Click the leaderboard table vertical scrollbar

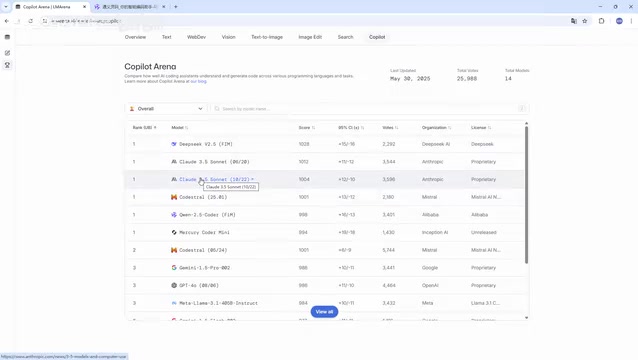point(526,194)
